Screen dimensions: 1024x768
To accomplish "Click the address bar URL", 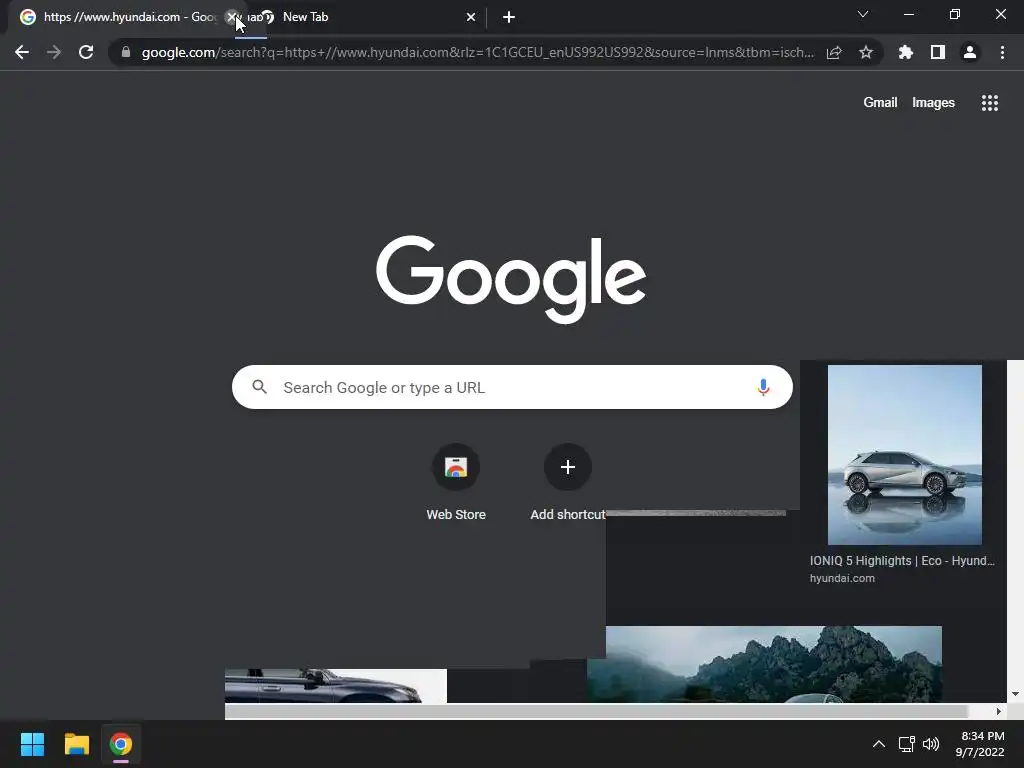I will coord(477,52).
